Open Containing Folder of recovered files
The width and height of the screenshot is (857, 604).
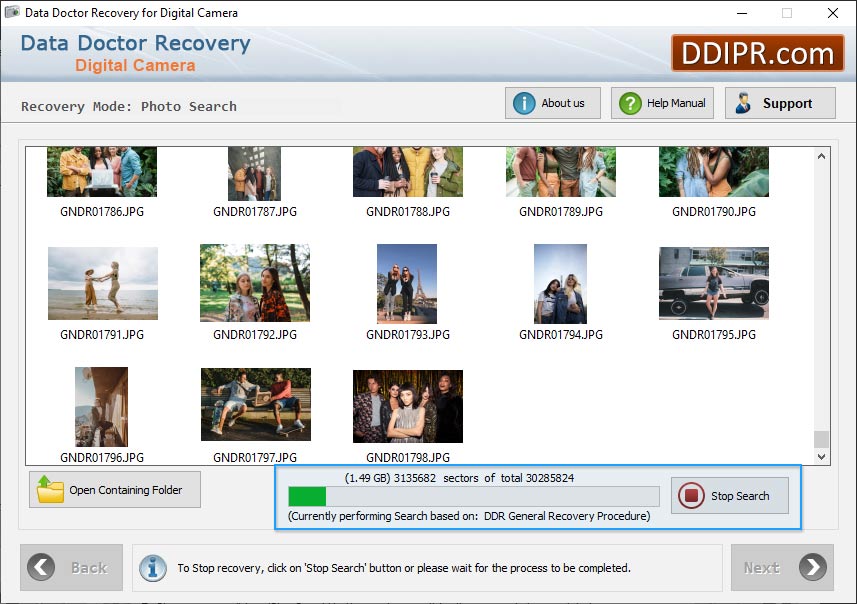pyautogui.click(x=115, y=489)
